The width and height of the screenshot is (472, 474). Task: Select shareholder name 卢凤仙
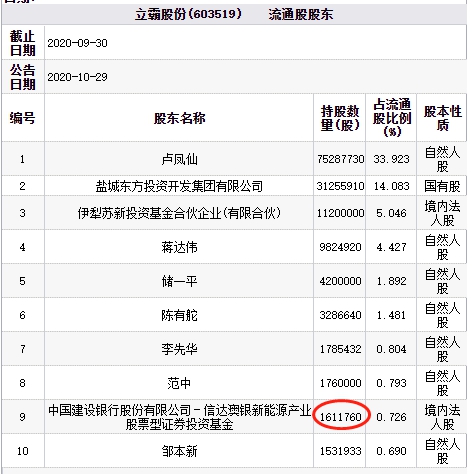coord(179,159)
